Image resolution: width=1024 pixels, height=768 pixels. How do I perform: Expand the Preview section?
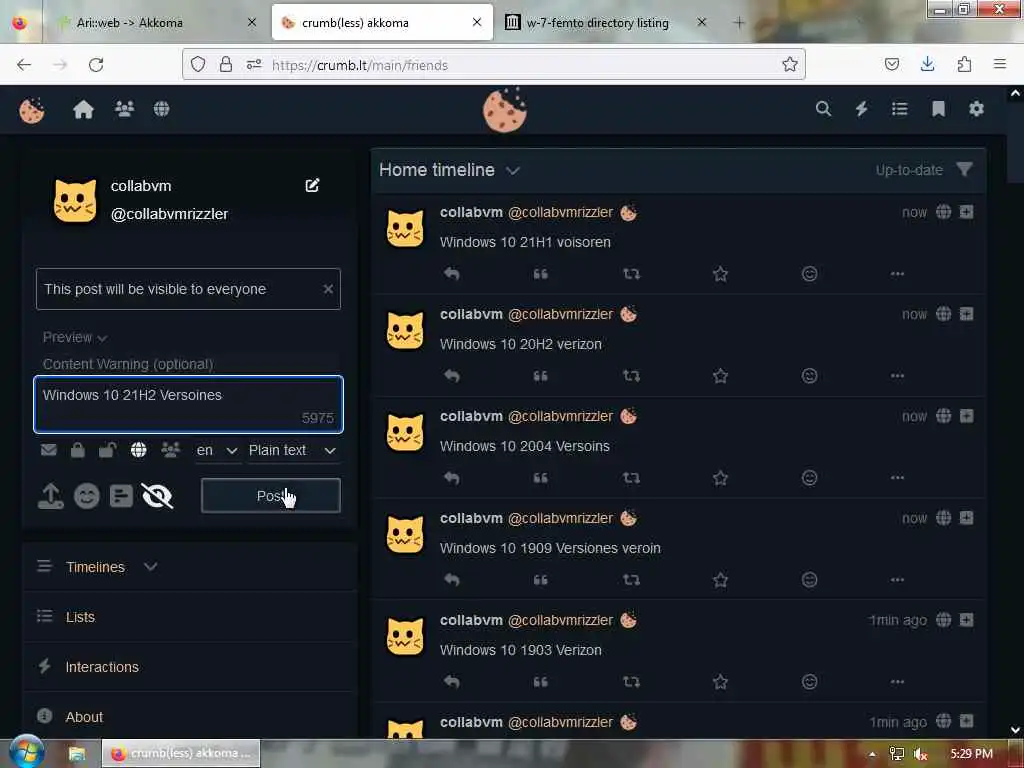74,338
